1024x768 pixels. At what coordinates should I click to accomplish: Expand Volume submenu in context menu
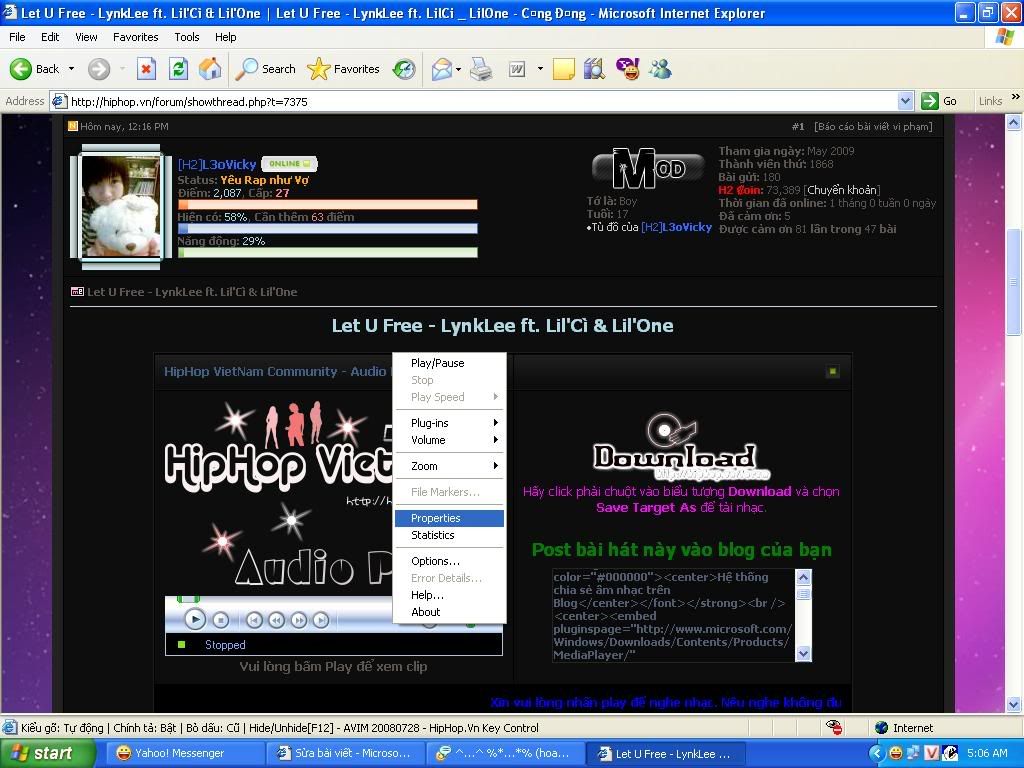coord(449,440)
